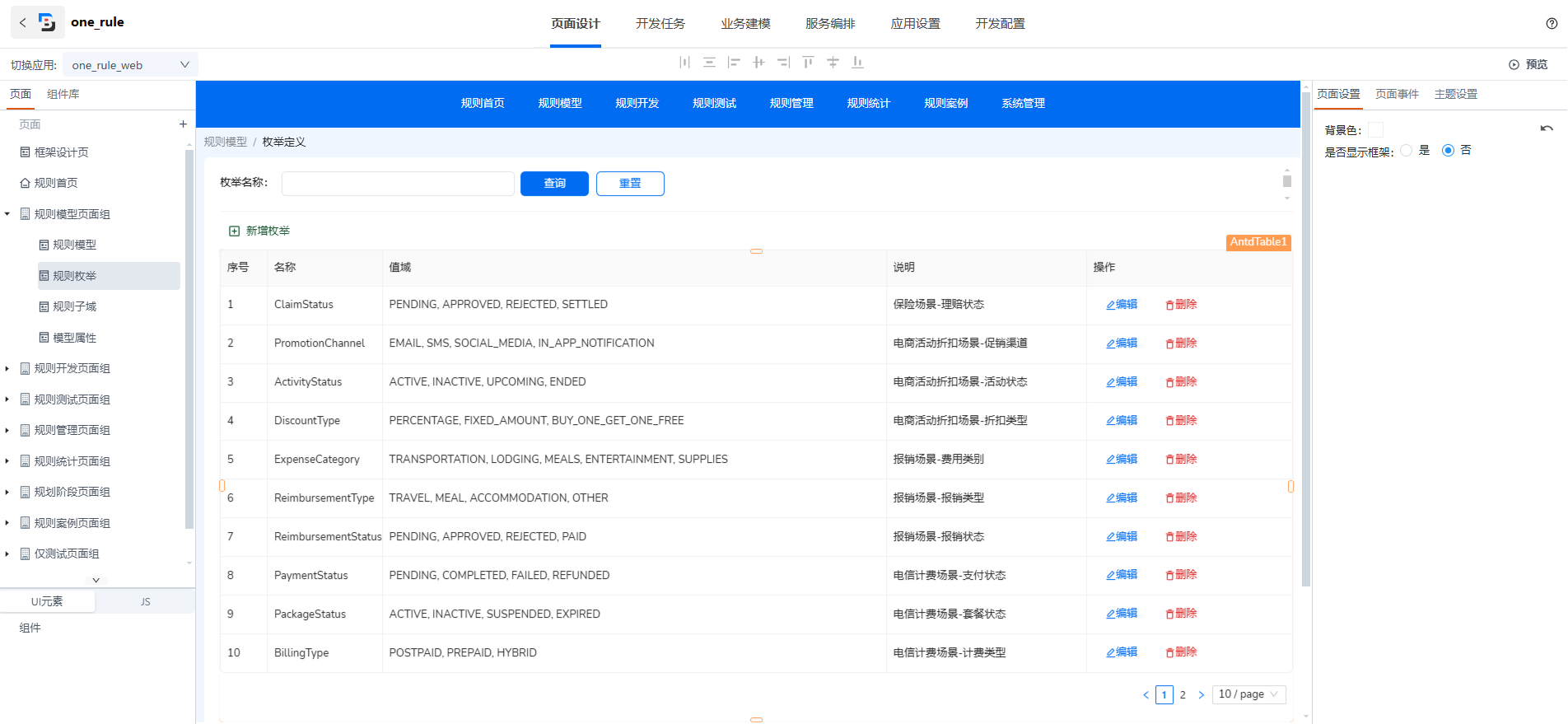Viewport: 1568px width, 724px height.
Task: Switch to the JS tab
Action: (x=146, y=602)
